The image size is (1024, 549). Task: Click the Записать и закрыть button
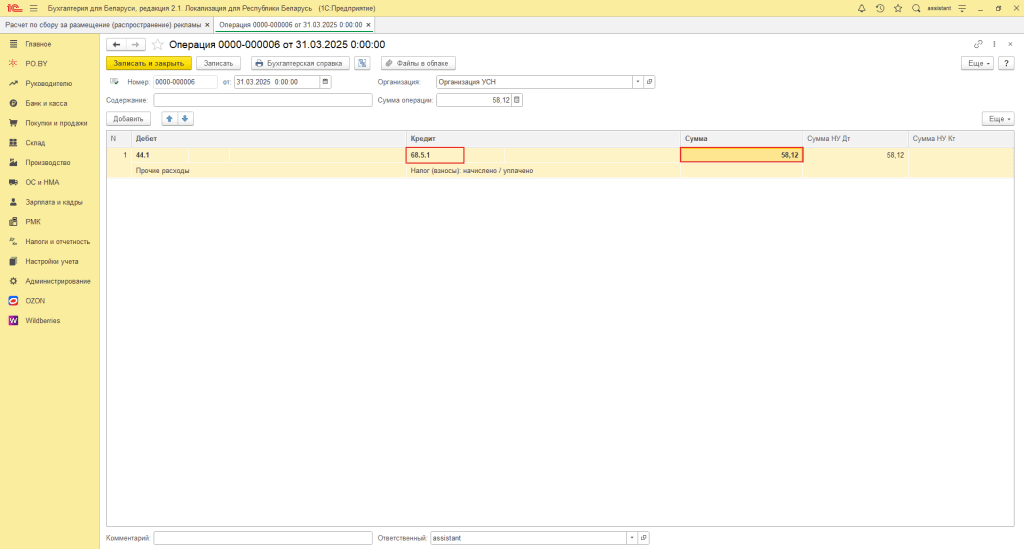(148, 63)
